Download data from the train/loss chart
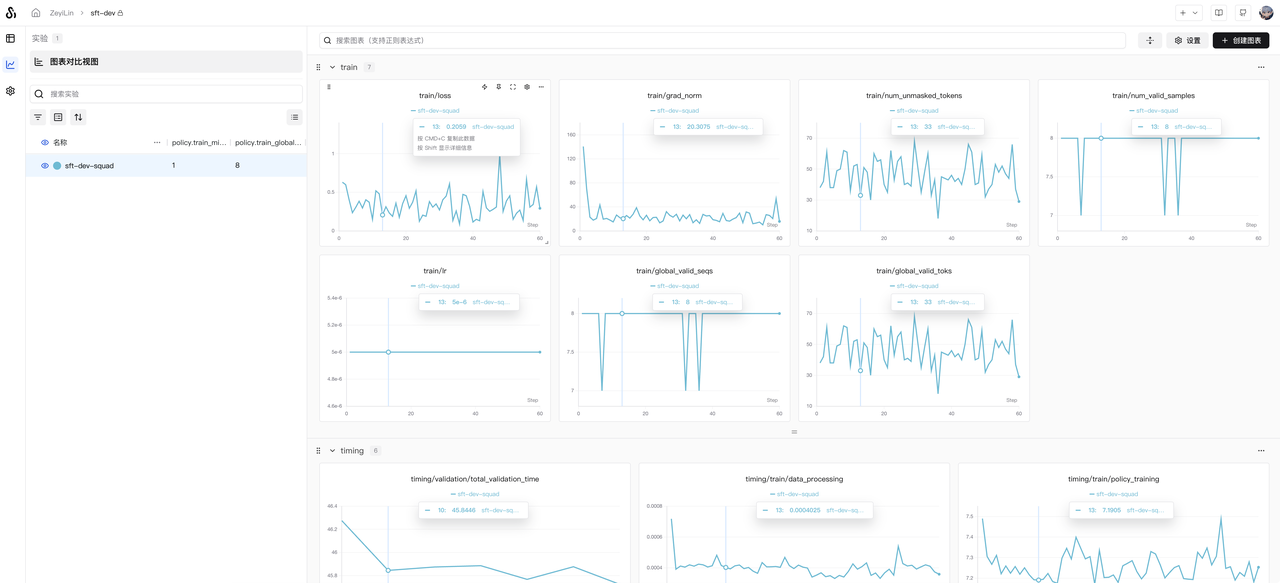 499,87
